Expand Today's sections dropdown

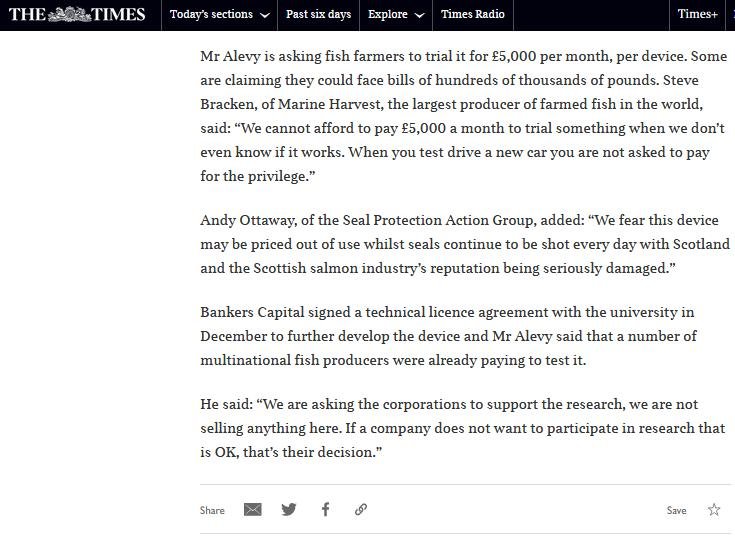point(211,14)
